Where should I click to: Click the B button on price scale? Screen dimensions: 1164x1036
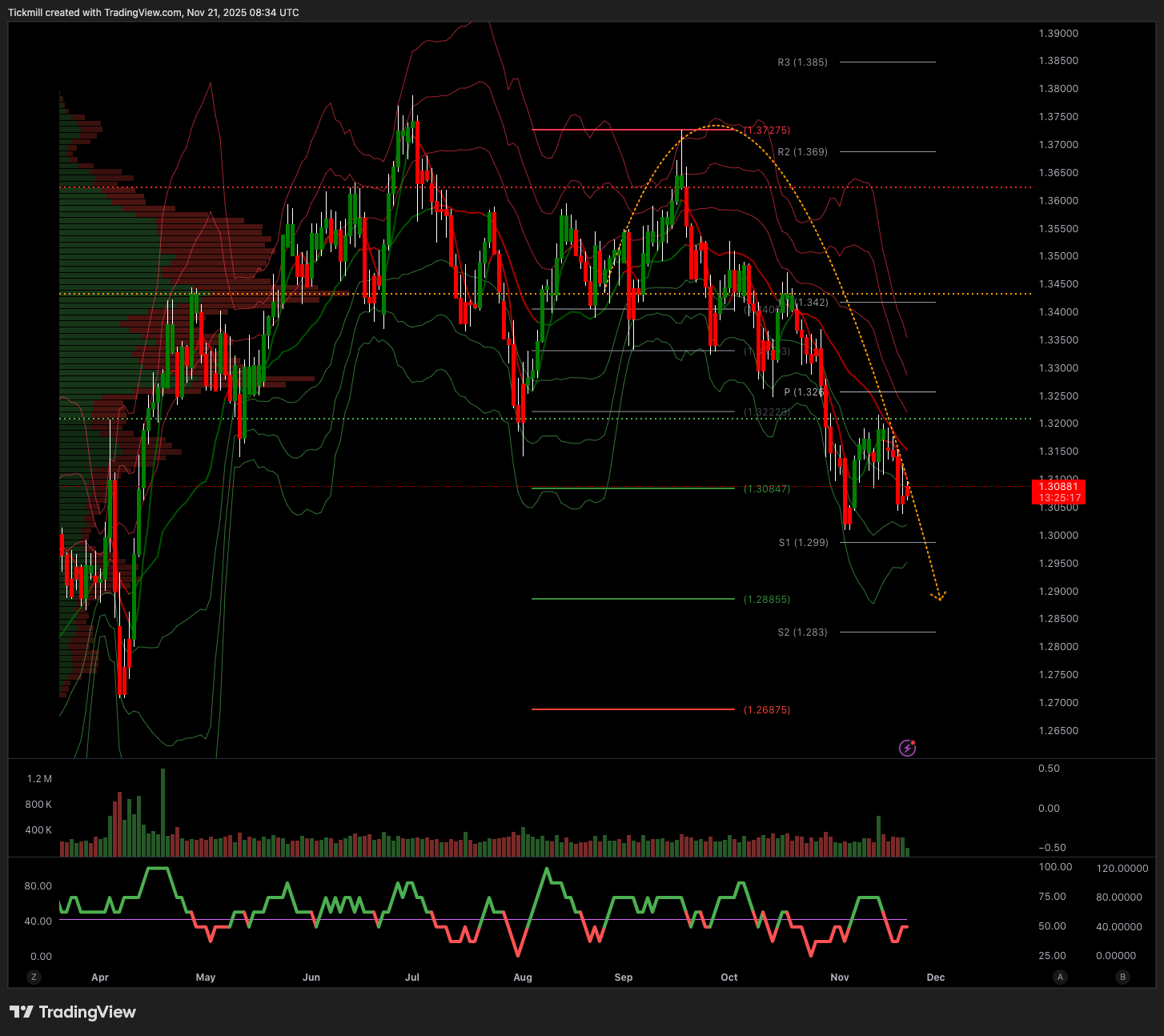pos(1122,977)
